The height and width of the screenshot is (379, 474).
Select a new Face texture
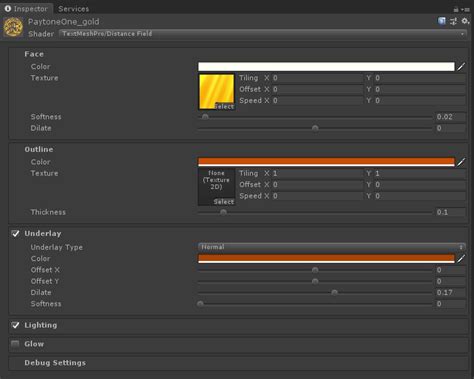[x=224, y=106]
